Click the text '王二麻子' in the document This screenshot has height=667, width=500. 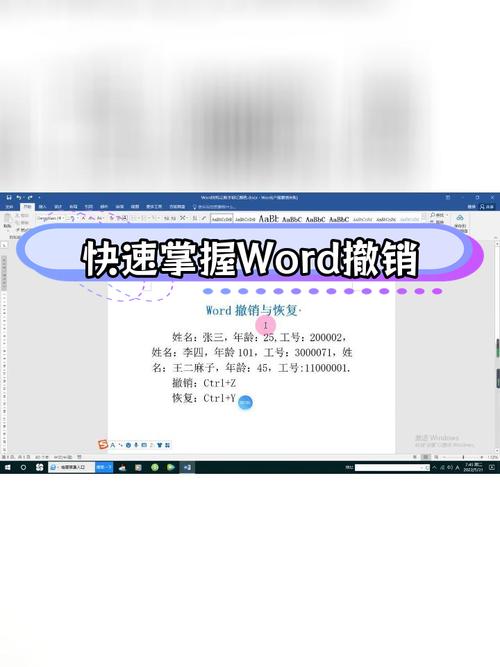point(193,368)
